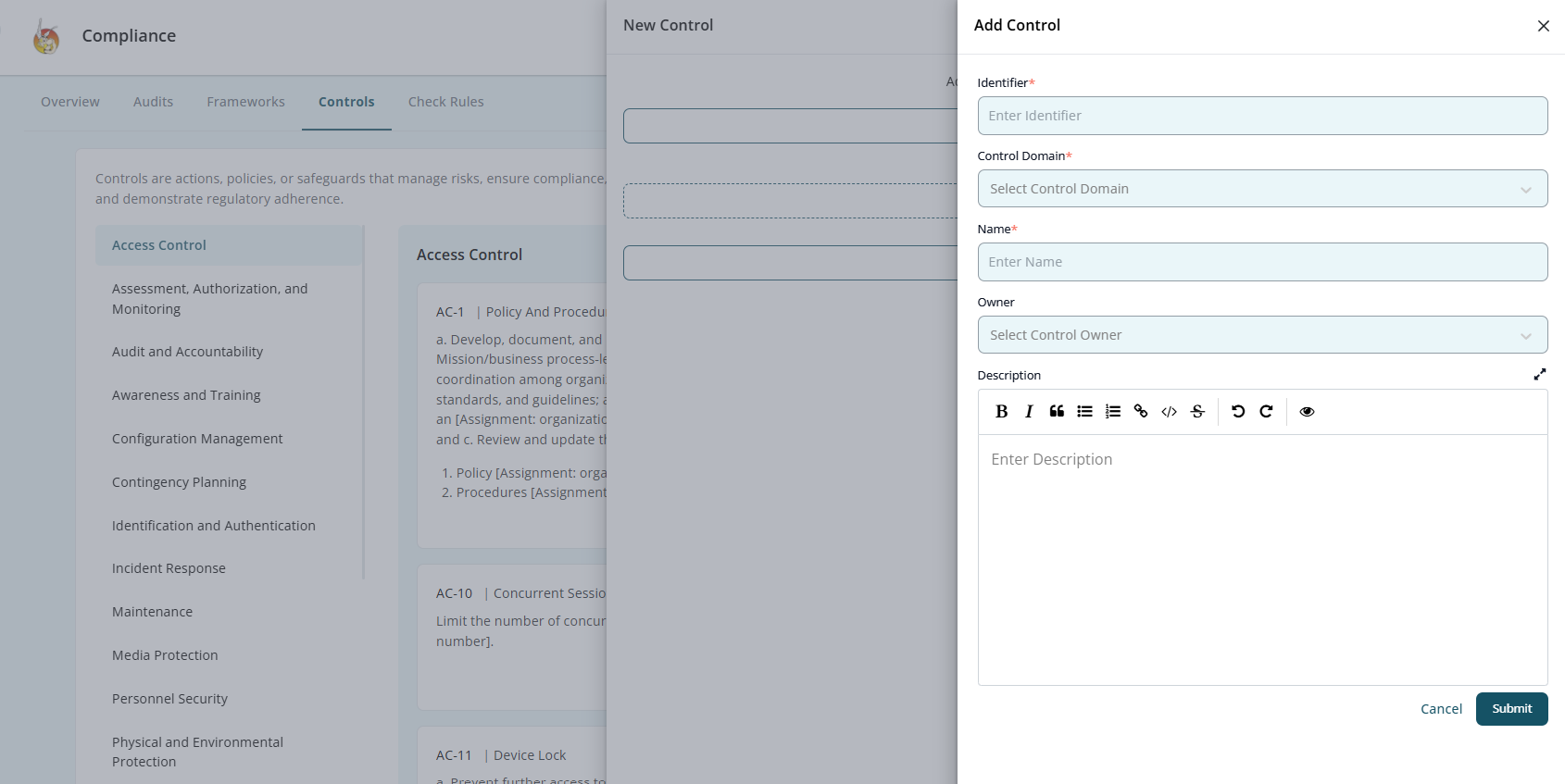Insert numbered list in description editor
Viewport: 1565px width, 784px height.
tap(1113, 412)
